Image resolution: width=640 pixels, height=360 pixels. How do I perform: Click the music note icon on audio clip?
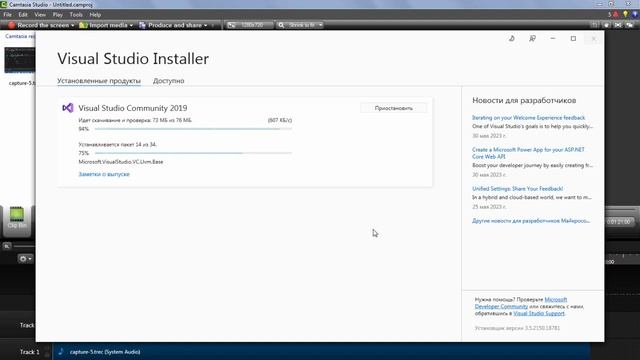coord(61,351)
